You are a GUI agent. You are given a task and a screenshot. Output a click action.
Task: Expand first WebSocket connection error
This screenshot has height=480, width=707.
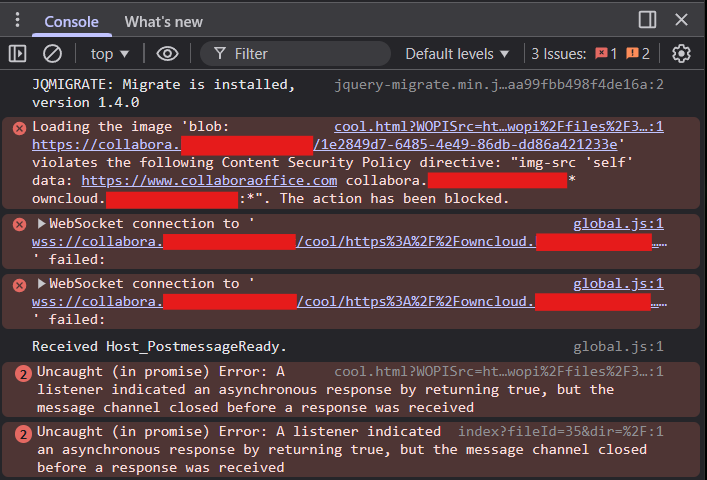click(41, 224)
